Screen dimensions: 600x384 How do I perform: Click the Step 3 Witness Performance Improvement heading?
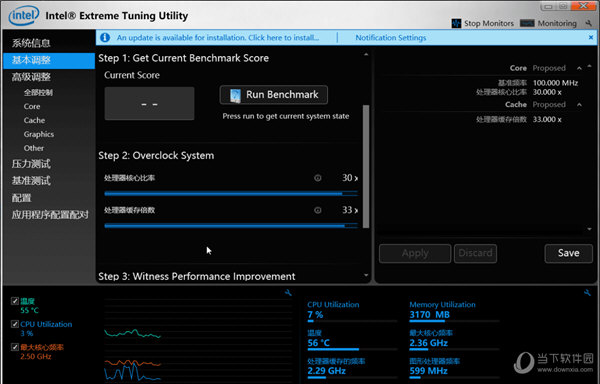(197, 276)
